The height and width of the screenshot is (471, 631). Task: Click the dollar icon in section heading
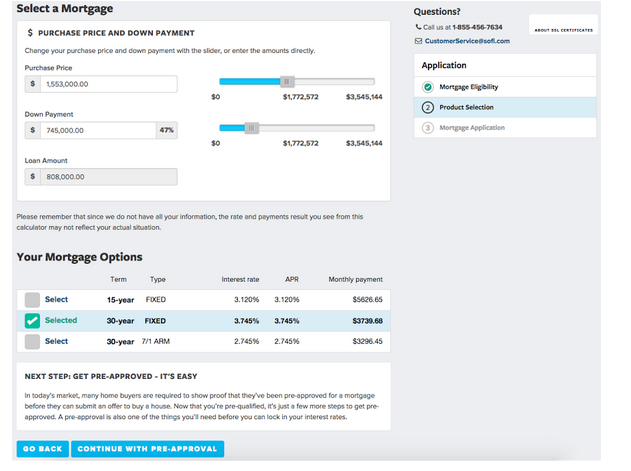[30, 33]
